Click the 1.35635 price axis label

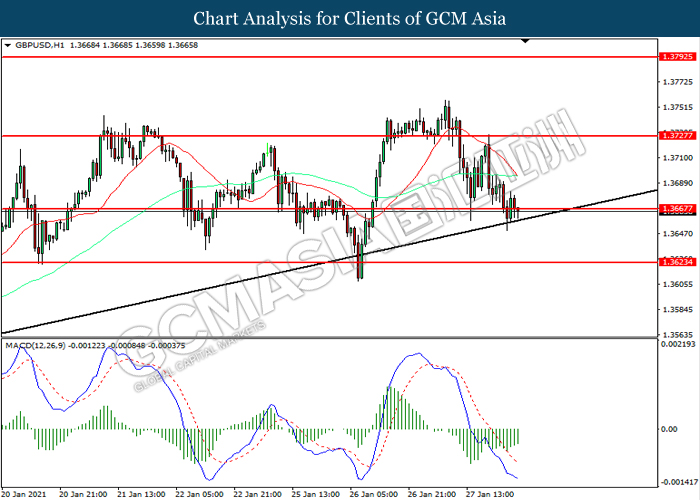click(678, 335)
